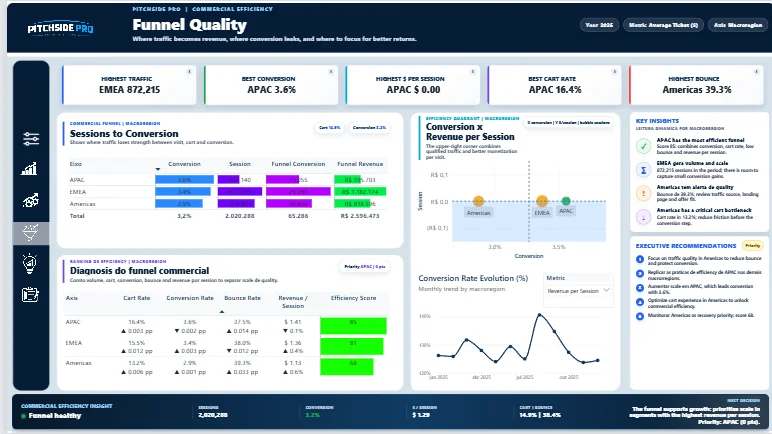Click the green APAC bubble in quadrant chart
Image resolution: width=772 pixels, height=434 pixels.
pos(566,200)
